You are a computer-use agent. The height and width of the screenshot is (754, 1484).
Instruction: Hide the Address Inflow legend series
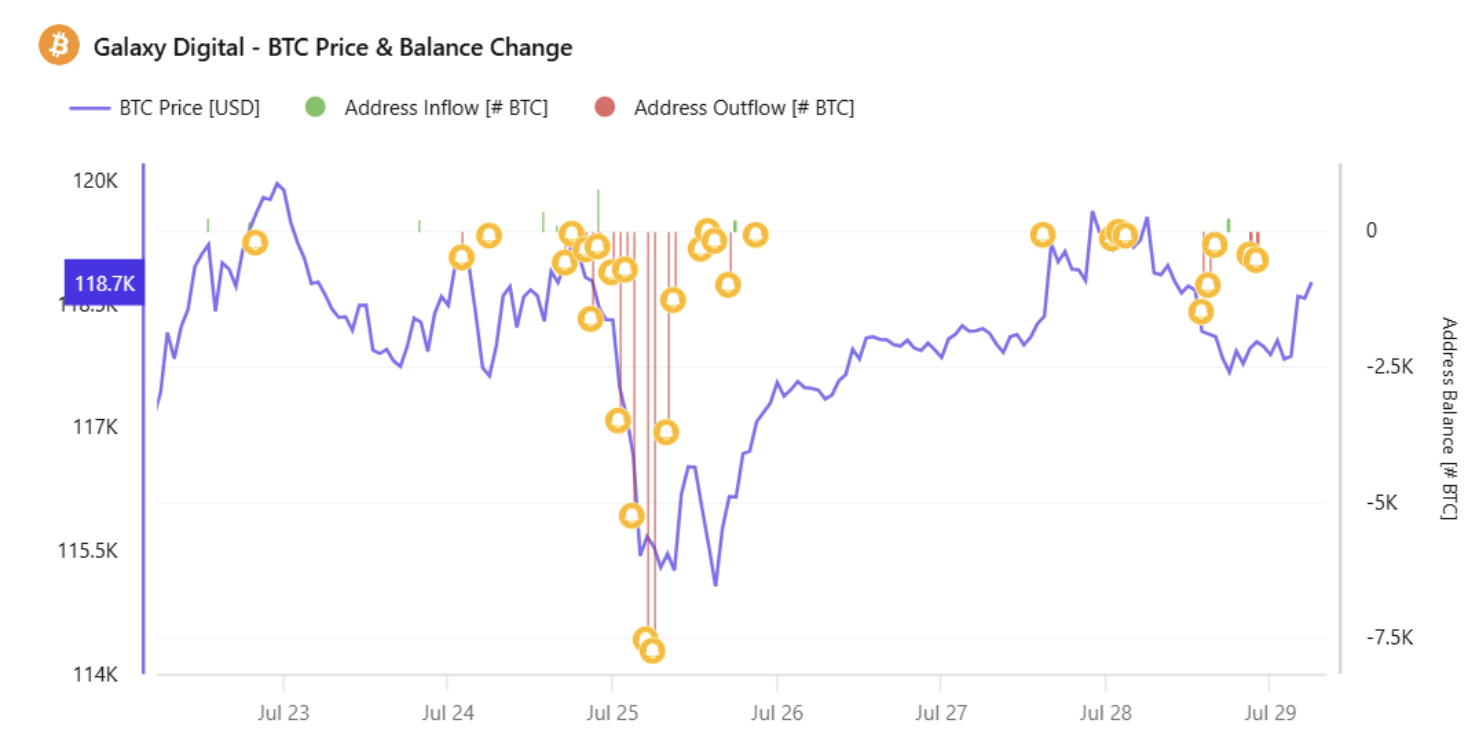click(x=427, y=108)
